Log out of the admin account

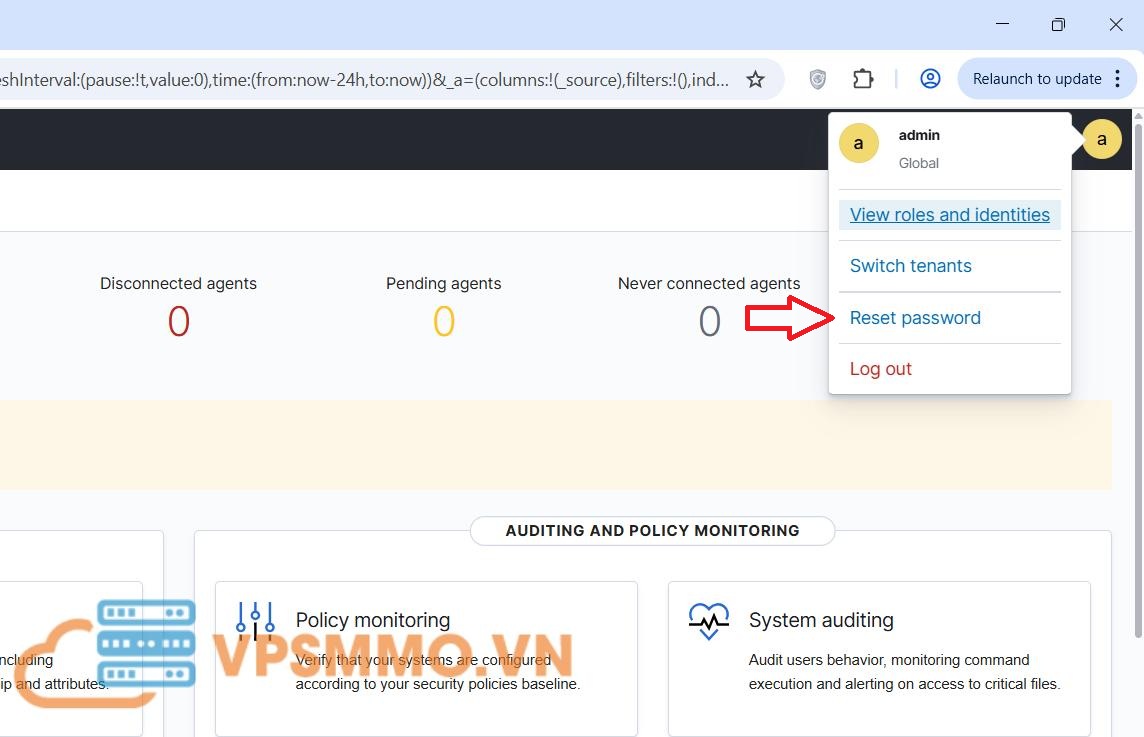pyautogui.click(x=880, y=369)
